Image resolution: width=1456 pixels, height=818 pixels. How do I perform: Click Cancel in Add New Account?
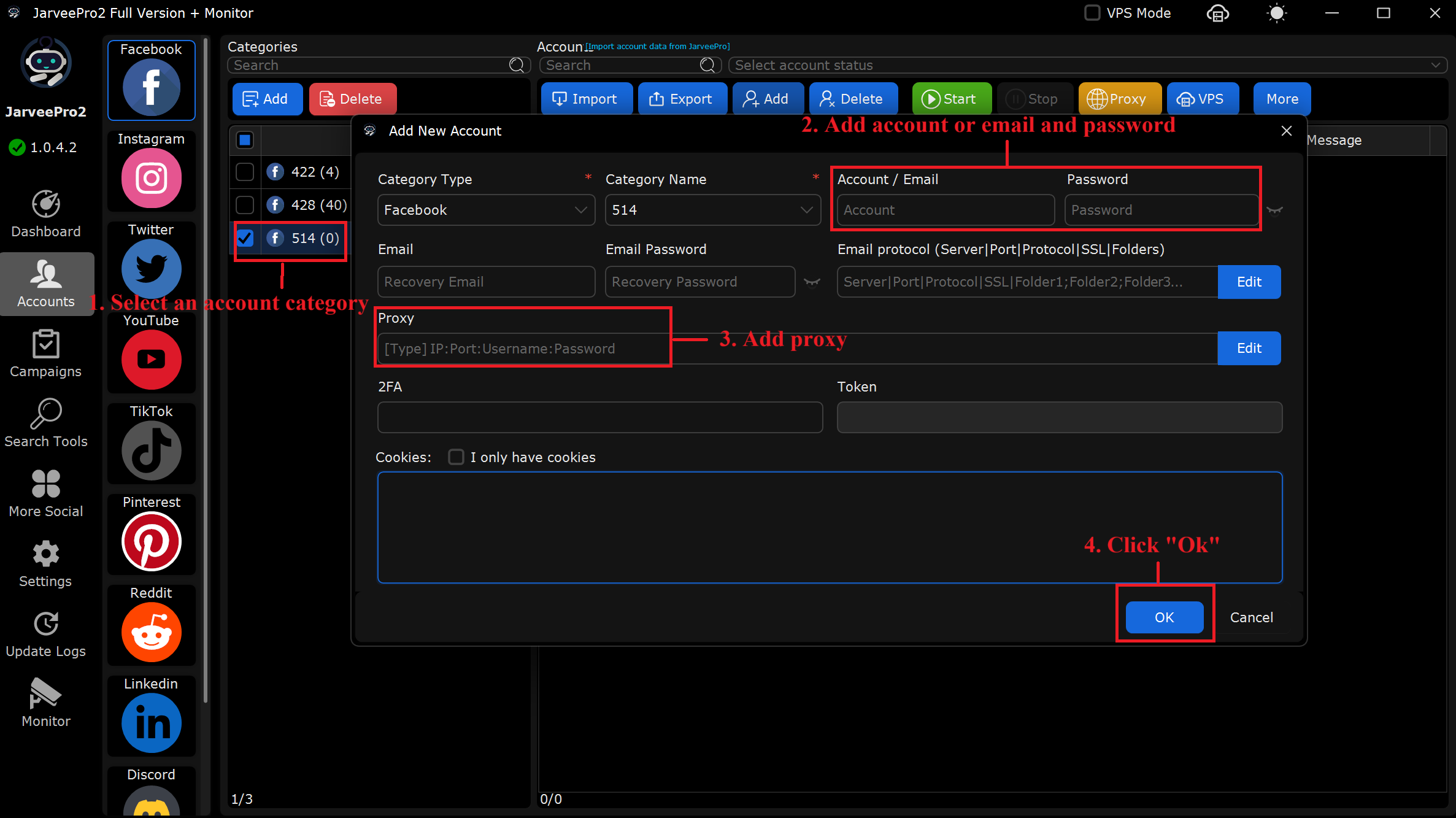(x=1251, y=617)
